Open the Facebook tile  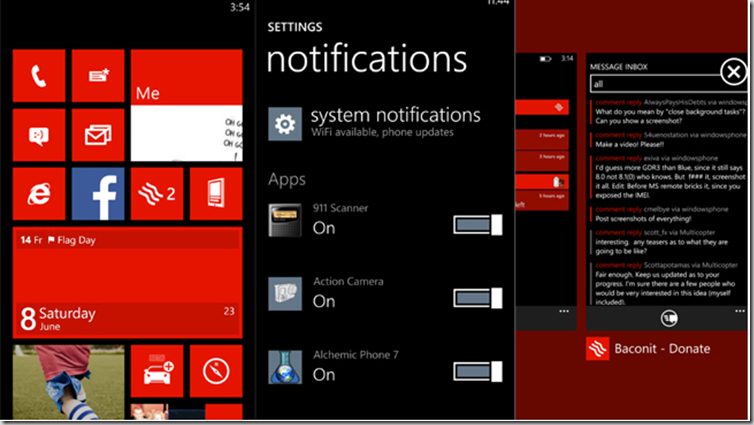click(98, 194)
